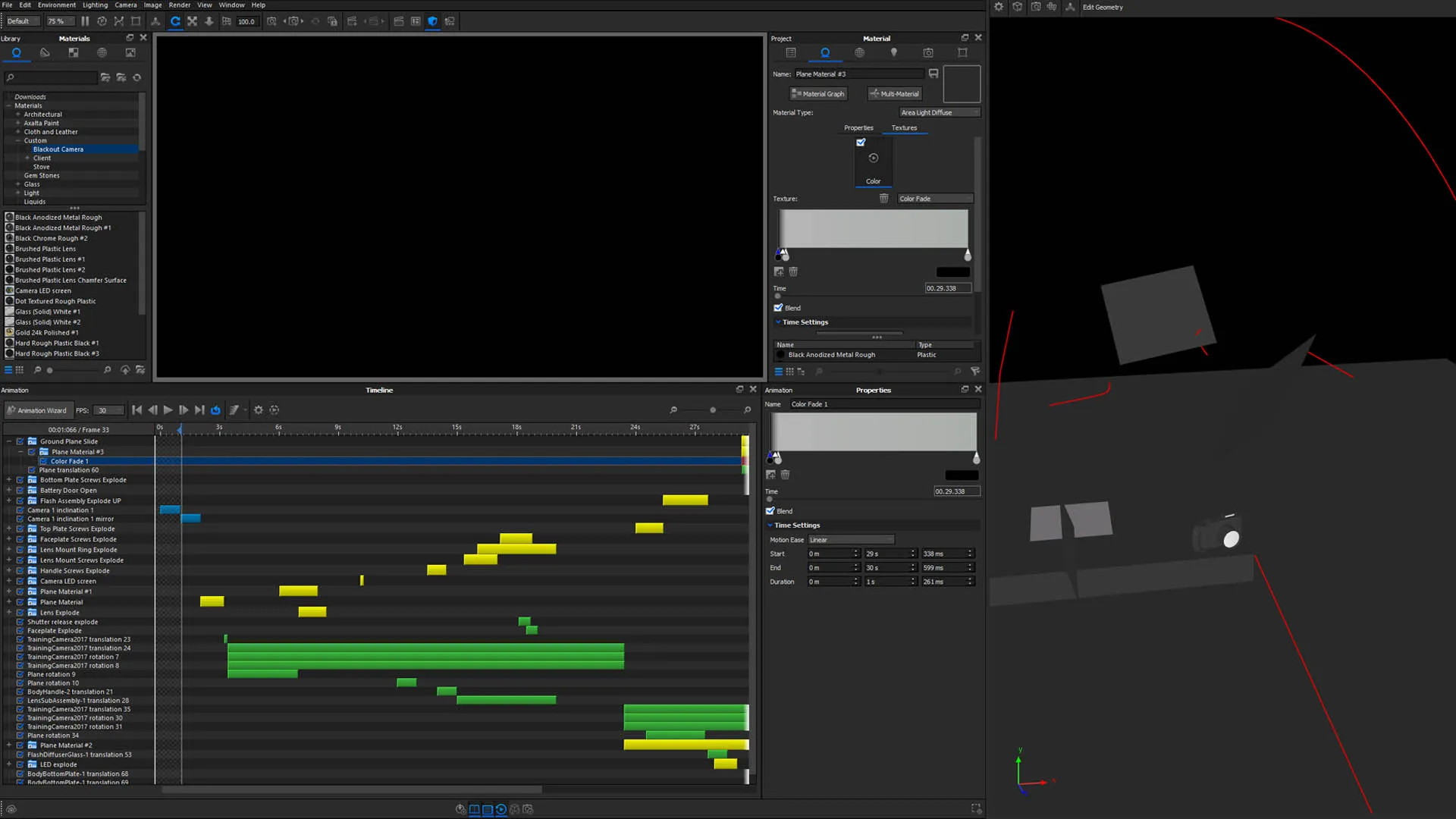The image size is (1456, 819).
Task: Toggle the Blend checkbox in Animation Properties
Action: coord(770,511)
